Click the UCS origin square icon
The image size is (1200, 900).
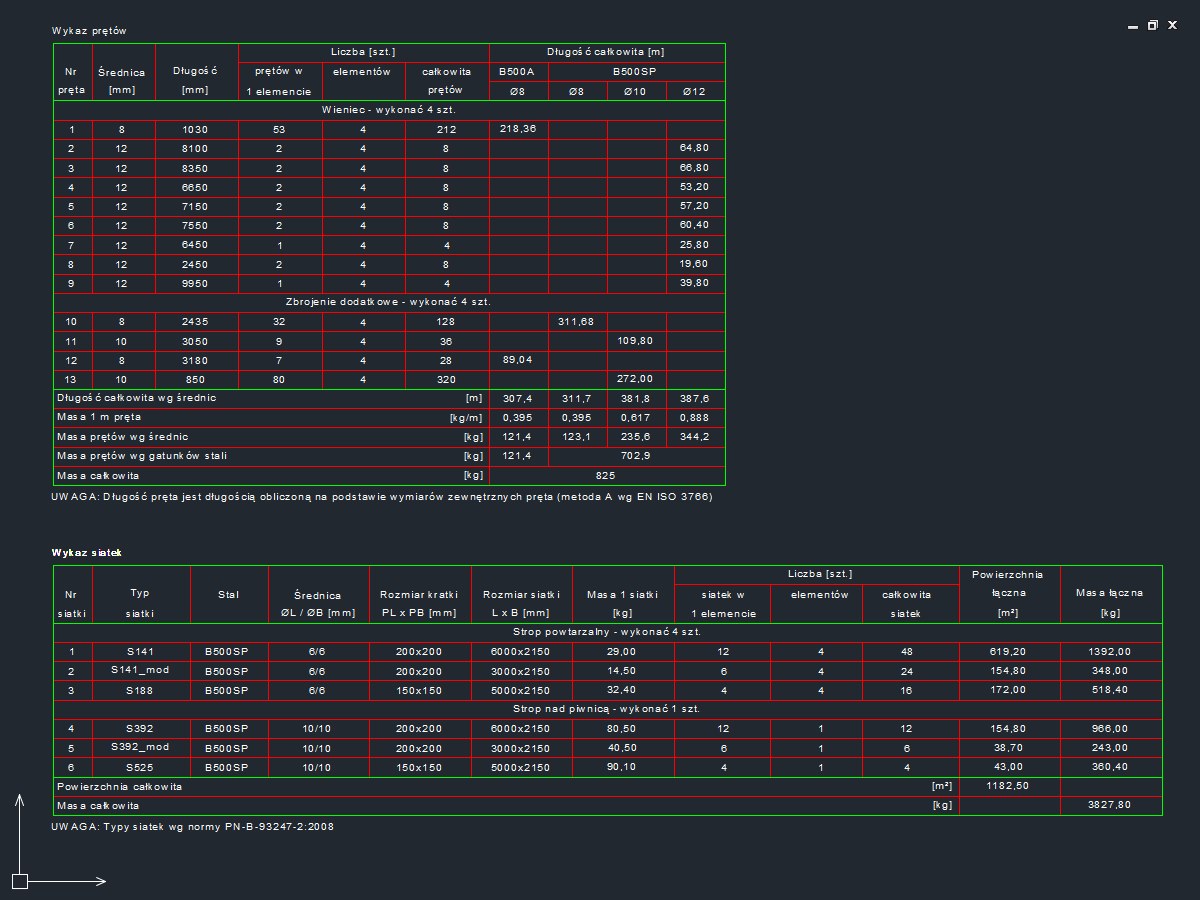20,881
